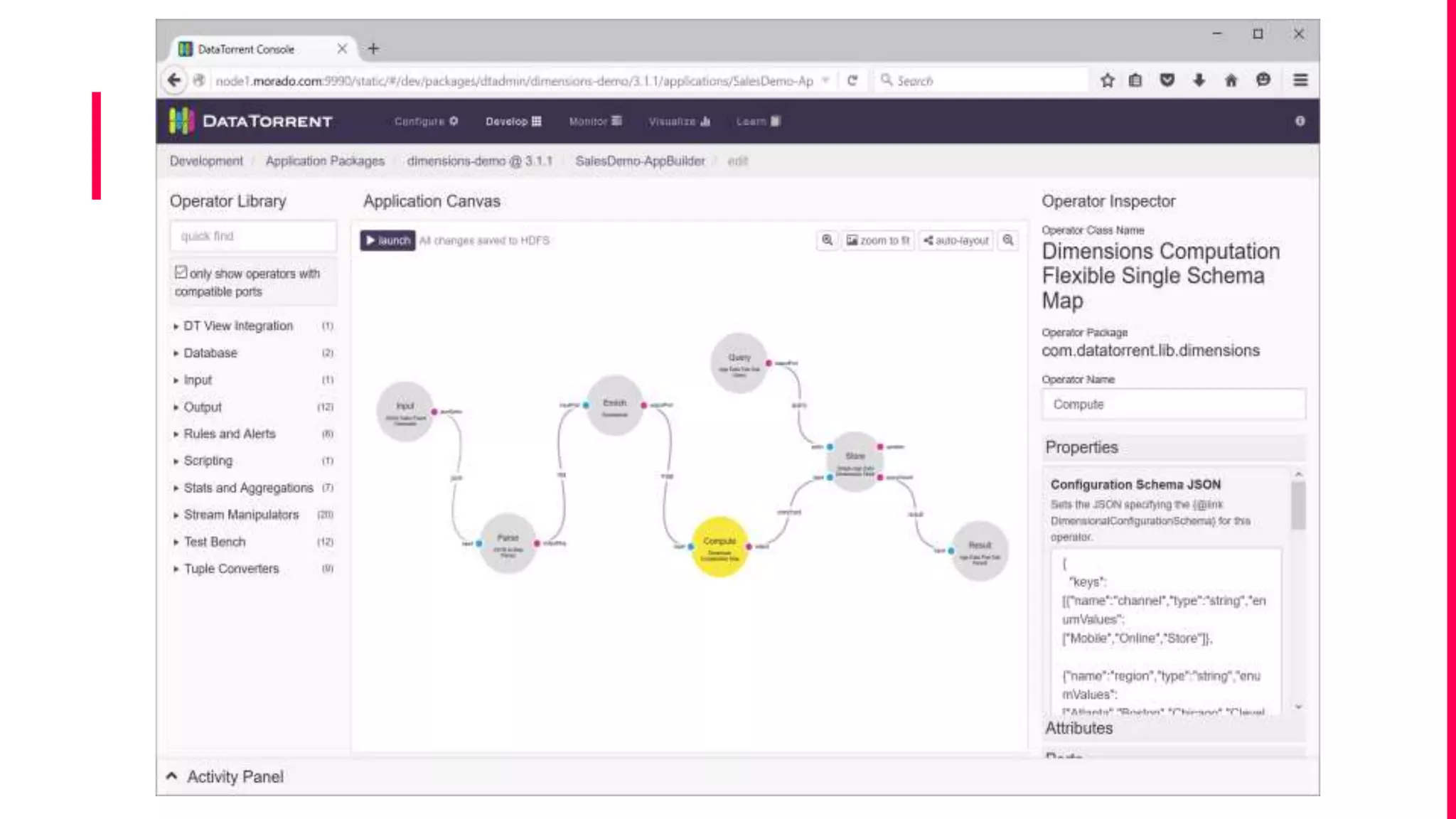Reload the page with the refresh icon
The width and height of the screenshot is (1456, 819).
[x=852, y=80]
